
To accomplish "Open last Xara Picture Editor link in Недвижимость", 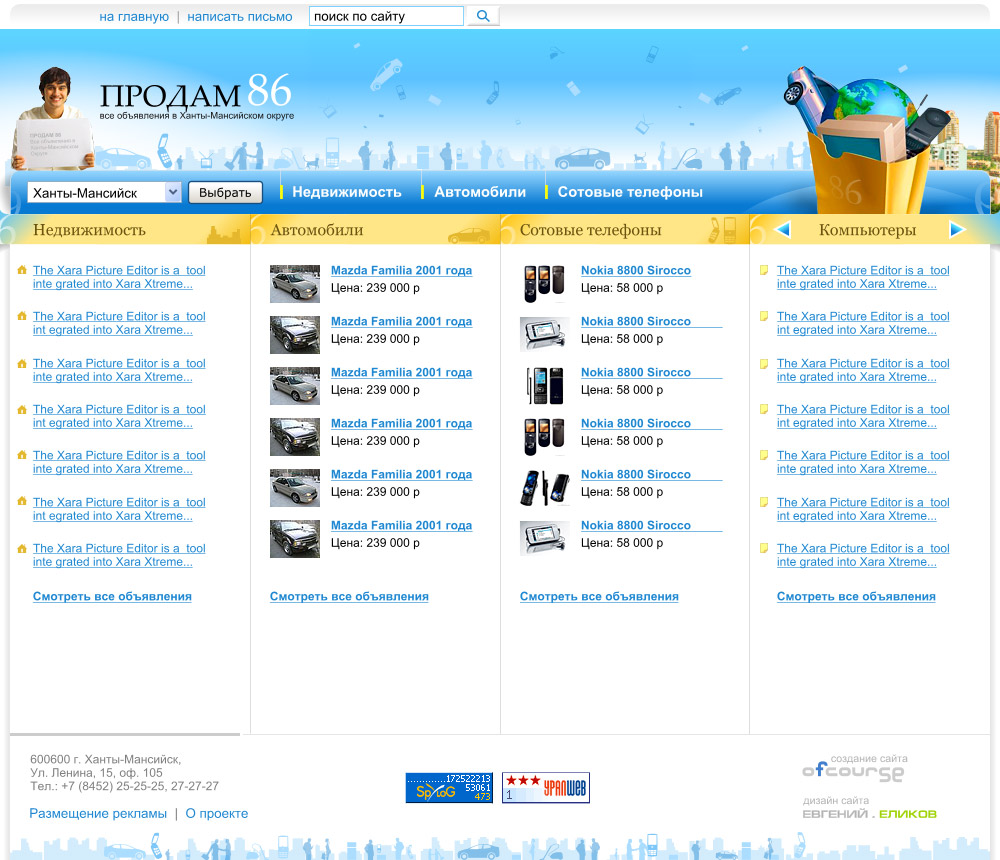I will click(119, 555).
